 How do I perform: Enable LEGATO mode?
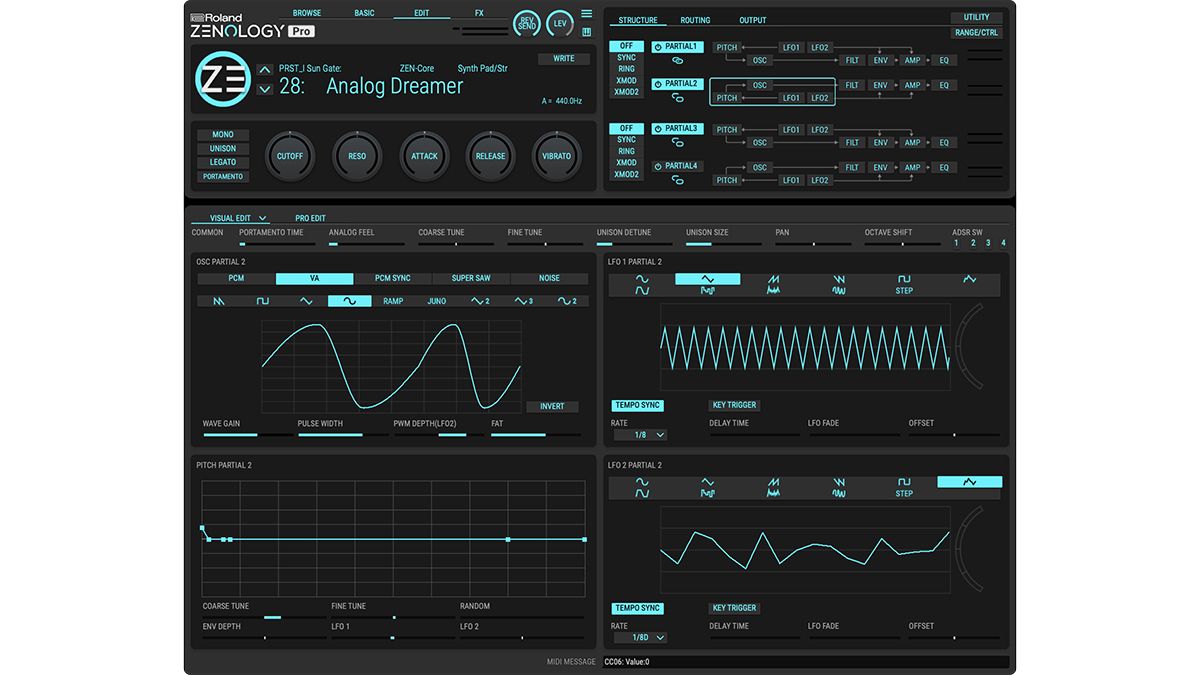(223, 162)
